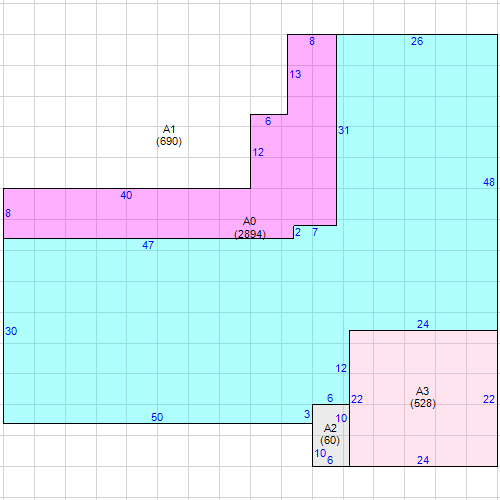Click the 50 dimension label
The width and height of the screenshot is (500, 500).
coord(157,417)
